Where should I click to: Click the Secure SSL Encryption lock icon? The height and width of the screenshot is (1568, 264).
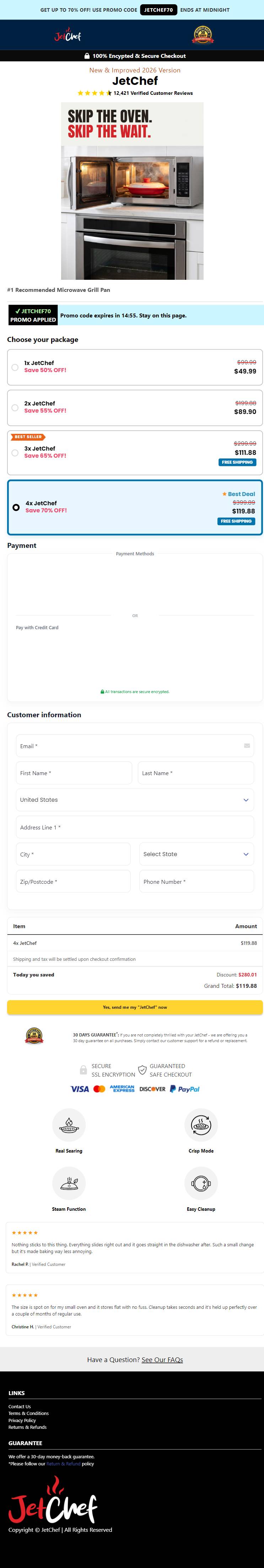click(x=83, y=1069)
